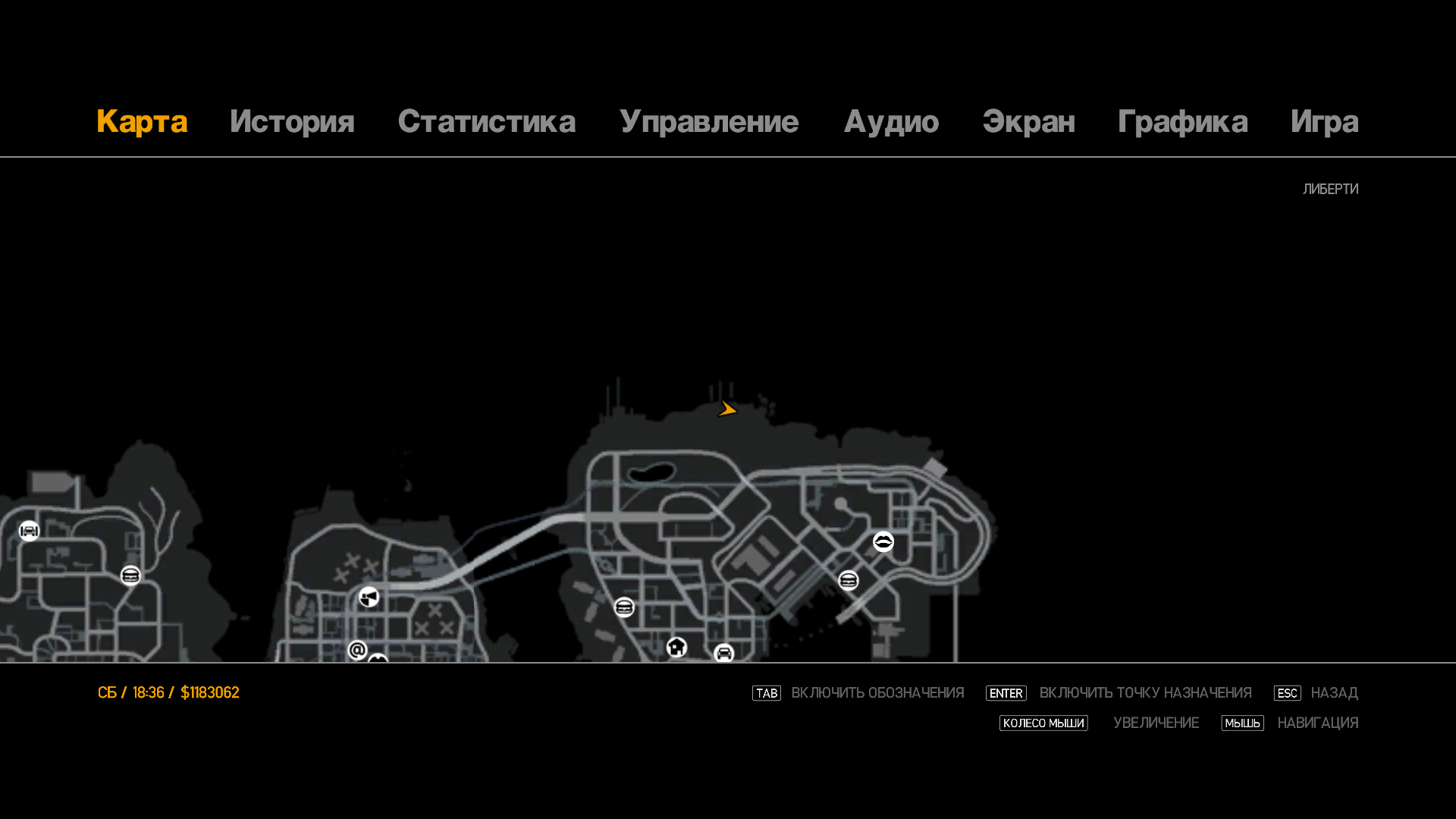Select the strip club lips icon
This screenshot has width=1456, height=819.
pyautogui.click(x=883, y=541)
